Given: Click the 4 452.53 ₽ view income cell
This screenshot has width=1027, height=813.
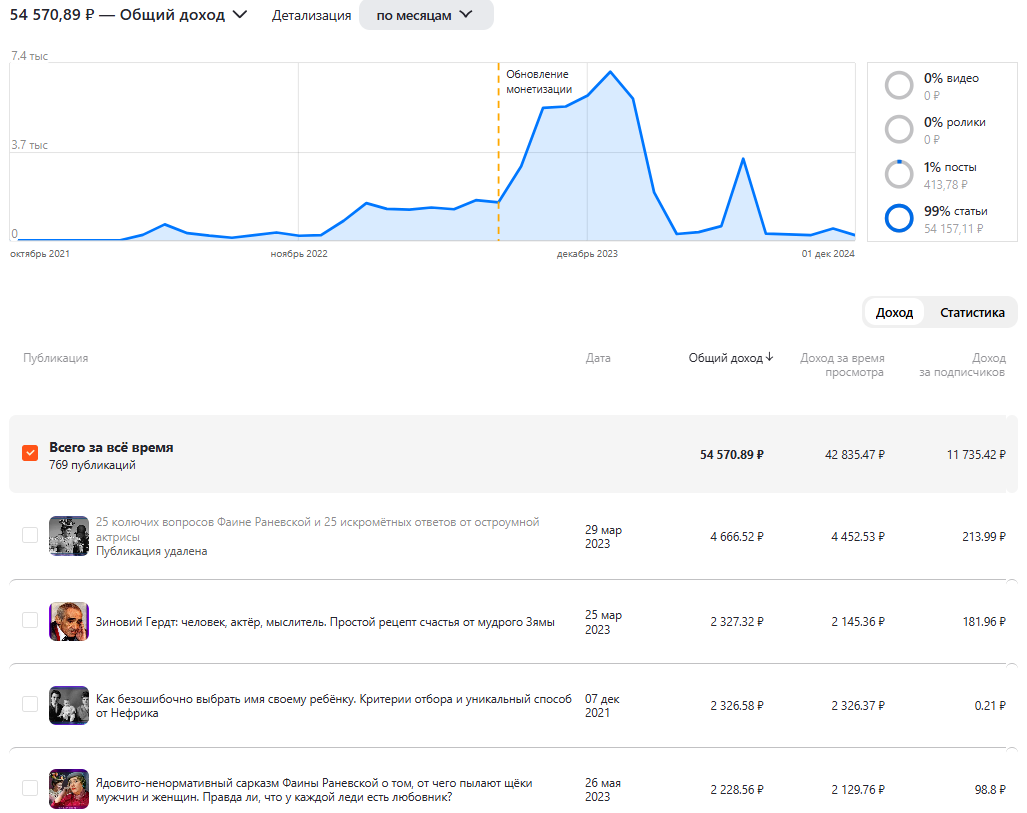Looking at the screenshot, I should point(858,537).
